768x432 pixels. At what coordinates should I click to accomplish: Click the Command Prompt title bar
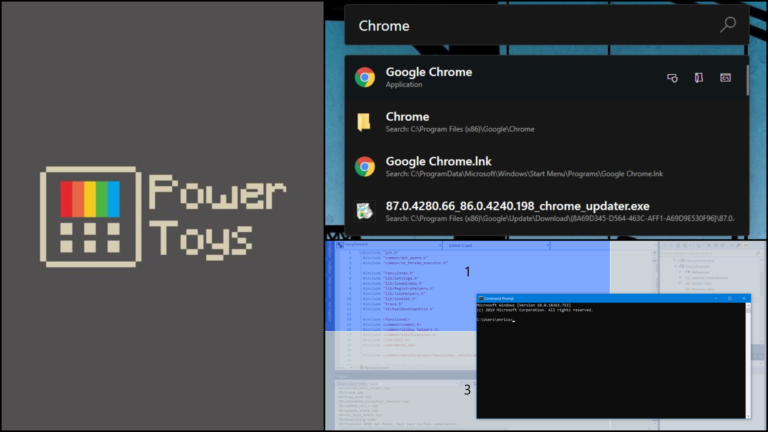coord(613,298)
